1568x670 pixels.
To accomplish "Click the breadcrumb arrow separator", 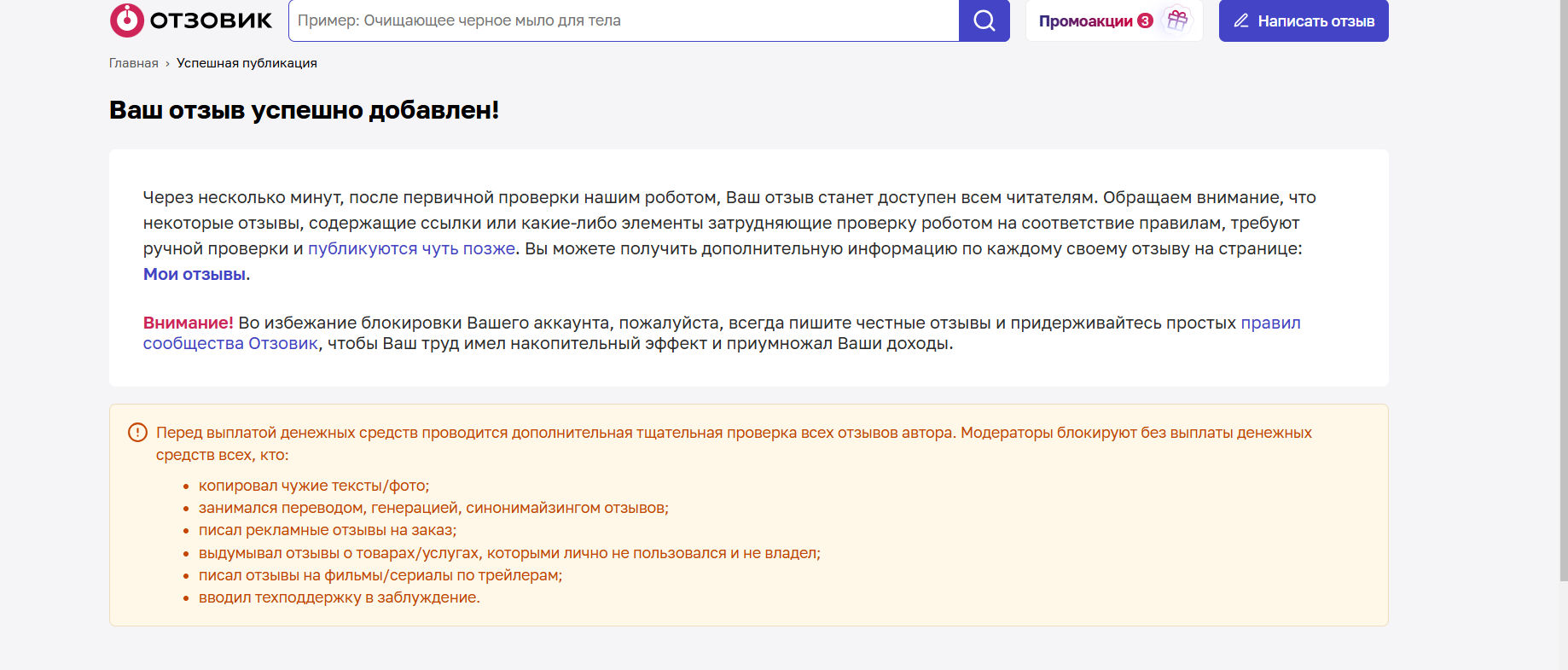I will (167, 64).
